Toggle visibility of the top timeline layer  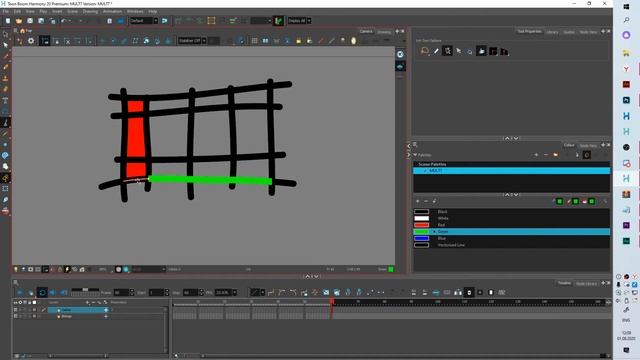(x=16, y=310)
